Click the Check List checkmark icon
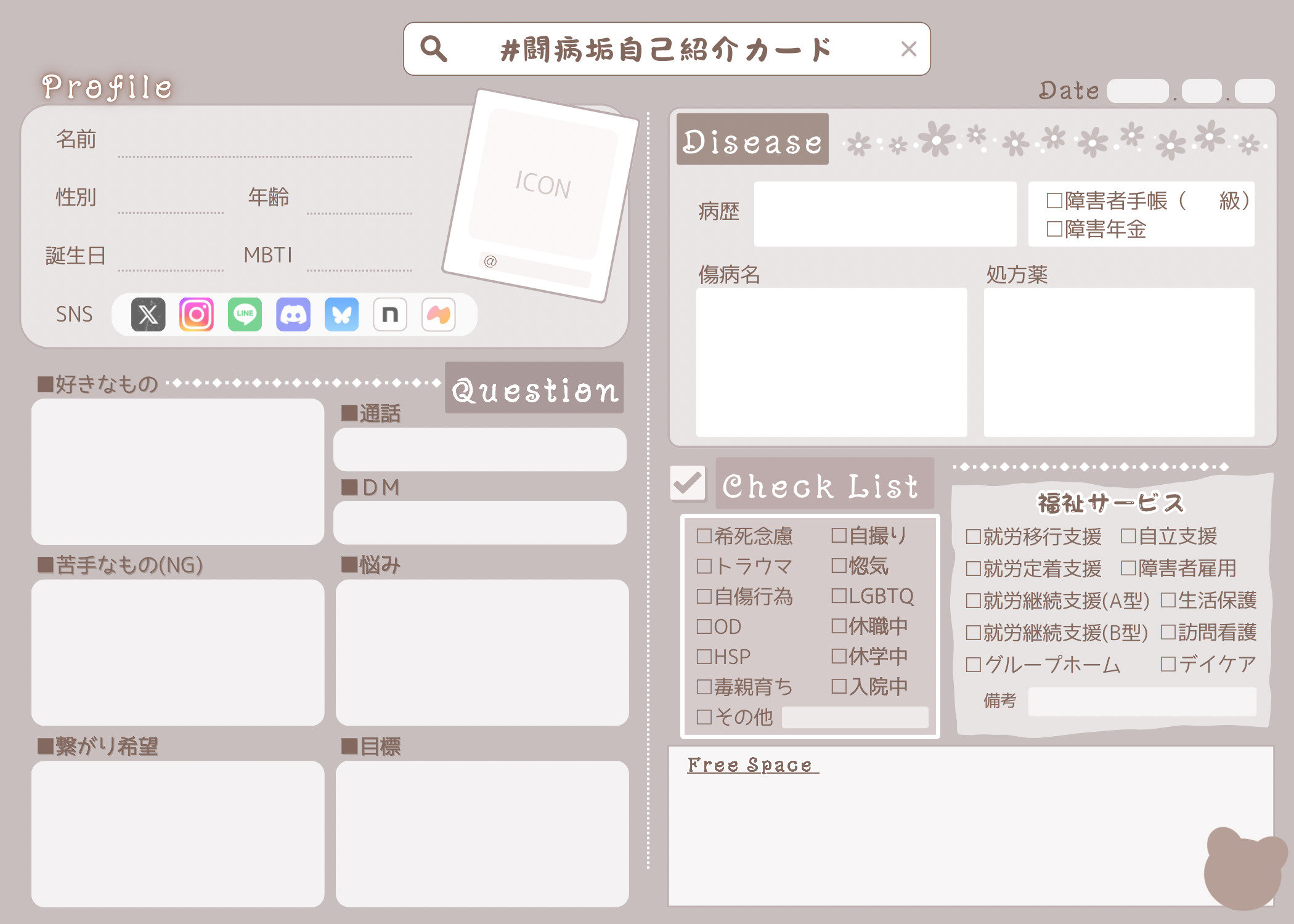Image resolution: width=1294 pixels, height=924 pixels. coord(688,483)
